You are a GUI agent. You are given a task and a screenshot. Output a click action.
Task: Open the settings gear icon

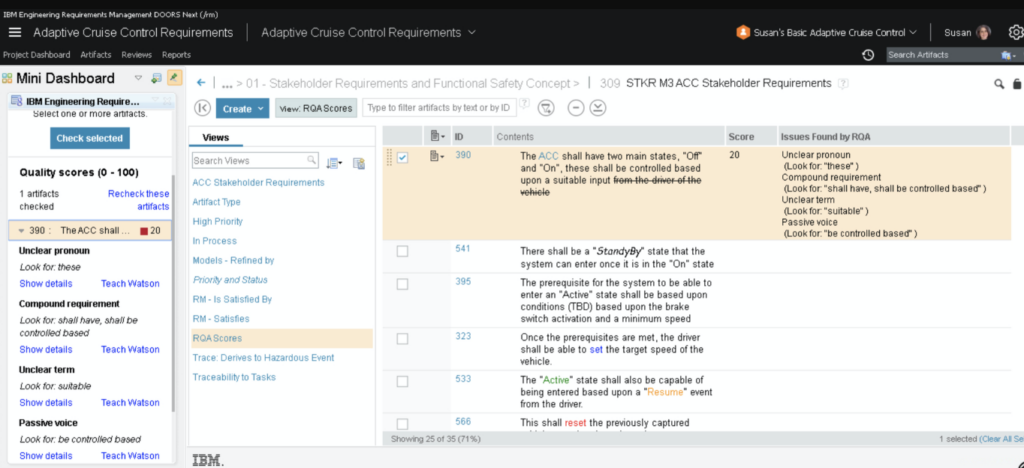(1016, 32)
